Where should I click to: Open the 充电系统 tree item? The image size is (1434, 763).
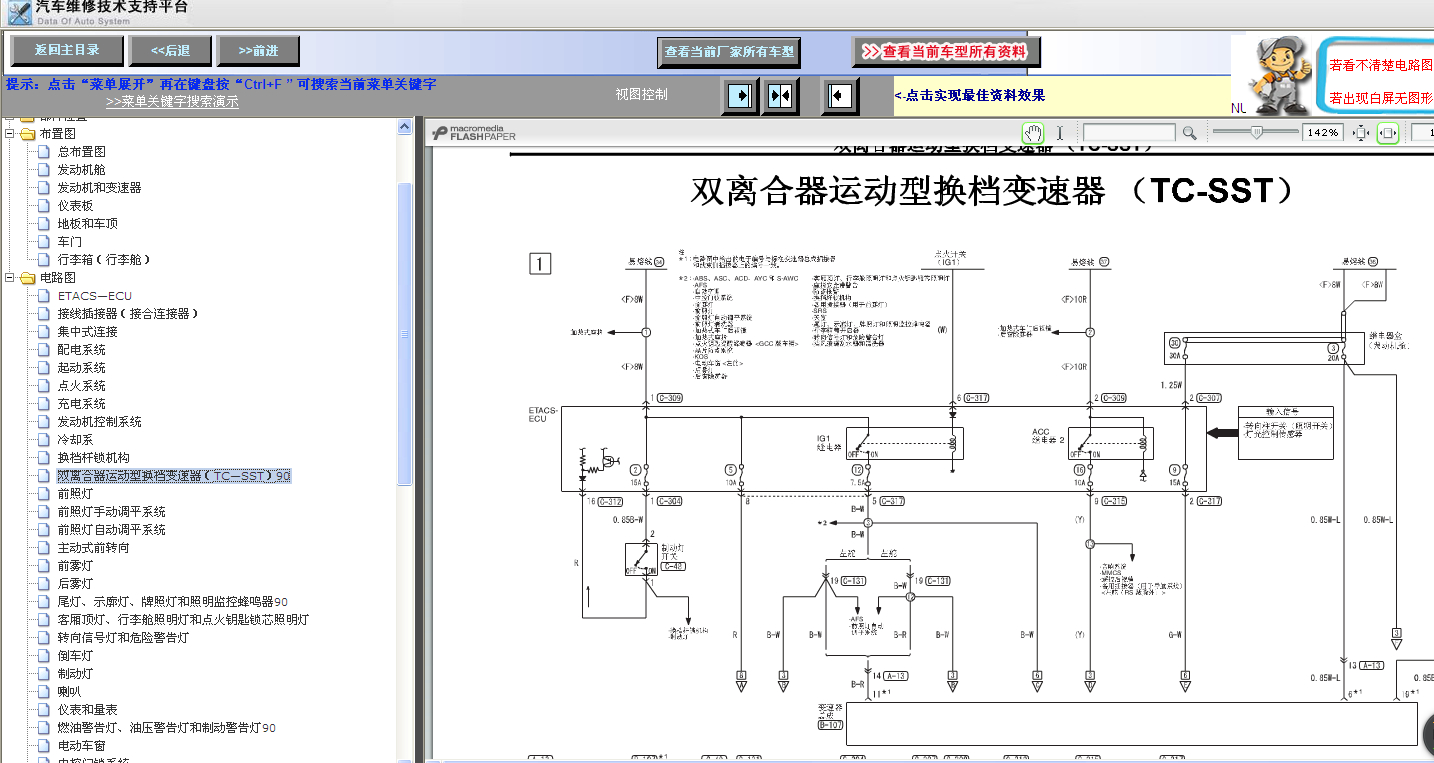(x=82, y=404)
